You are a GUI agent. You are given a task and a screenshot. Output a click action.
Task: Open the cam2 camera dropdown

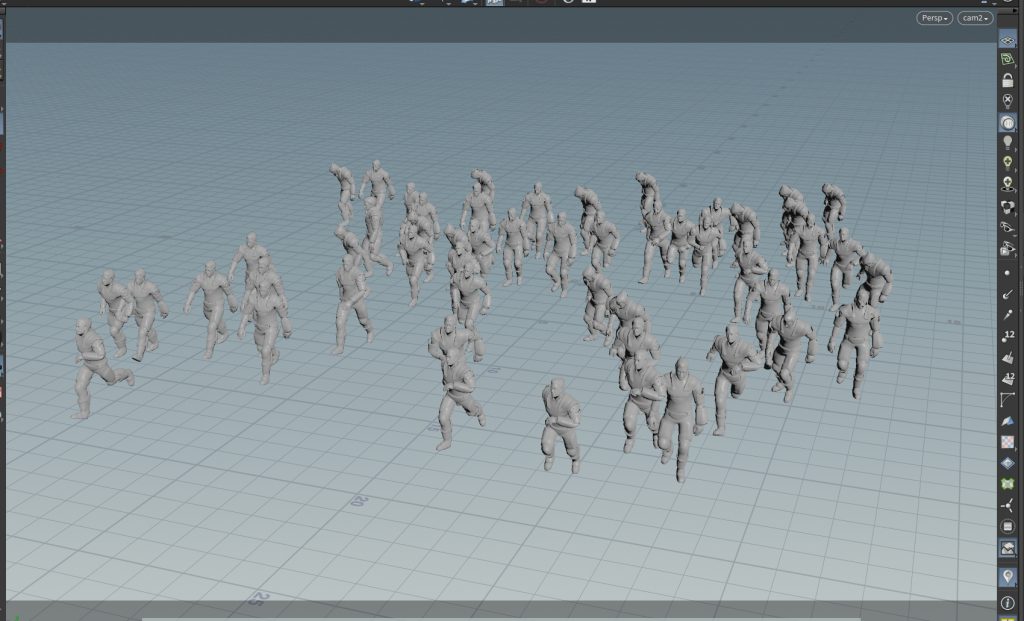pyautogui.click(x=975, y=18)
